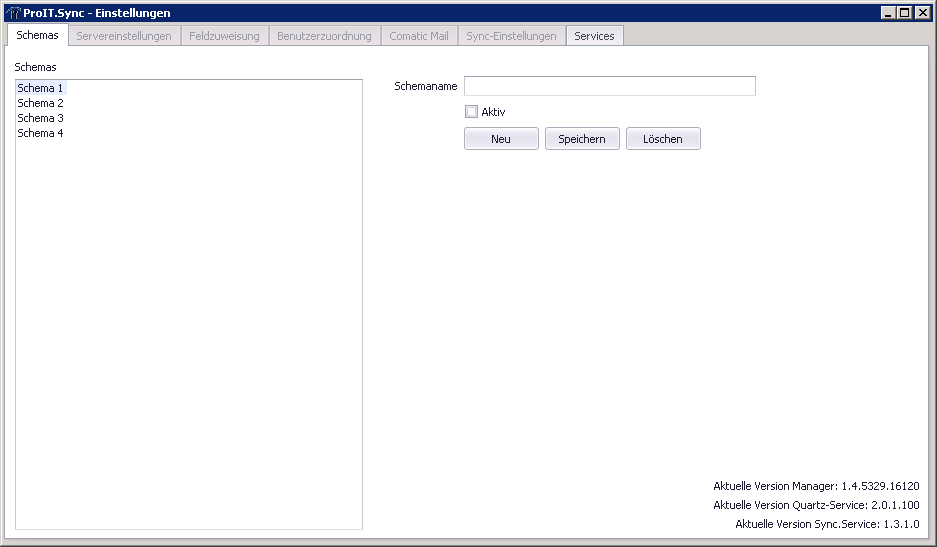
Task: Close the ProIT.Sync settings window
Action: coord(922,13)
